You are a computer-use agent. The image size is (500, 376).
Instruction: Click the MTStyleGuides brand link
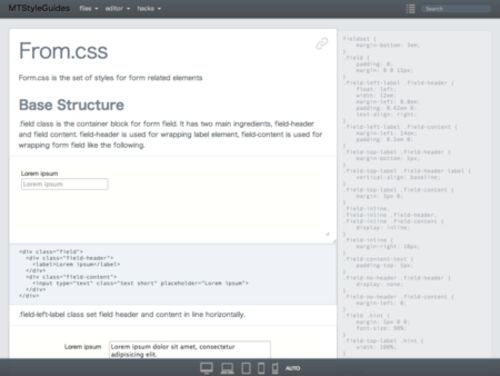pyautogui.click(x=39, y=8)
